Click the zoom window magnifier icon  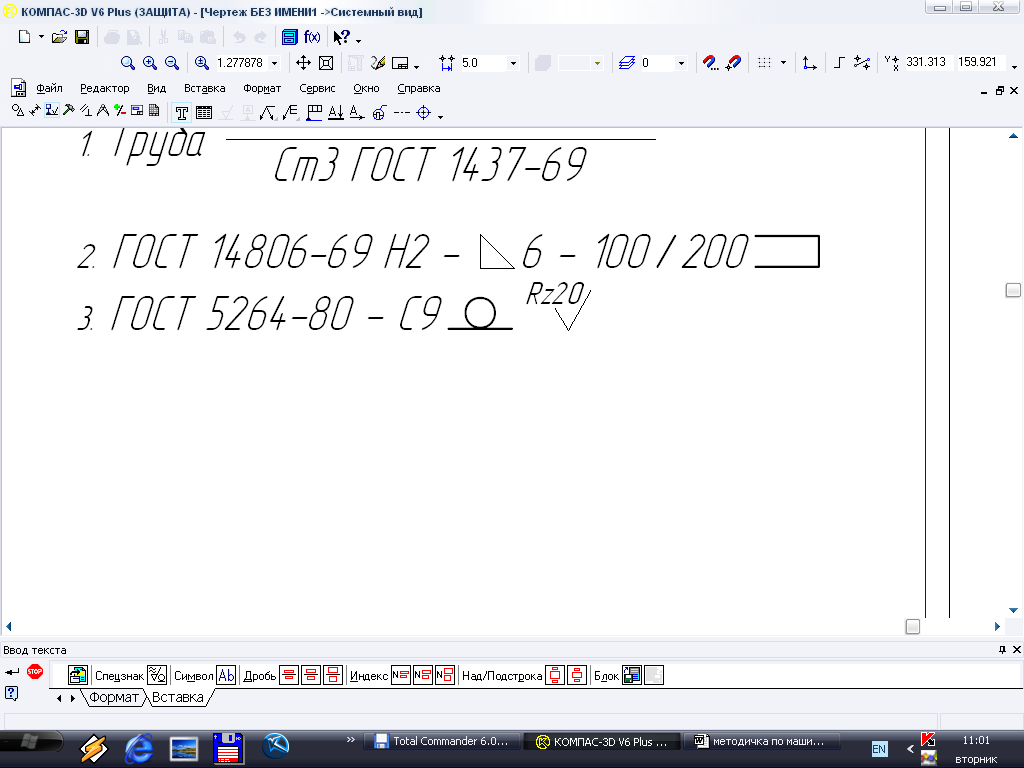(x=128, y=63)
